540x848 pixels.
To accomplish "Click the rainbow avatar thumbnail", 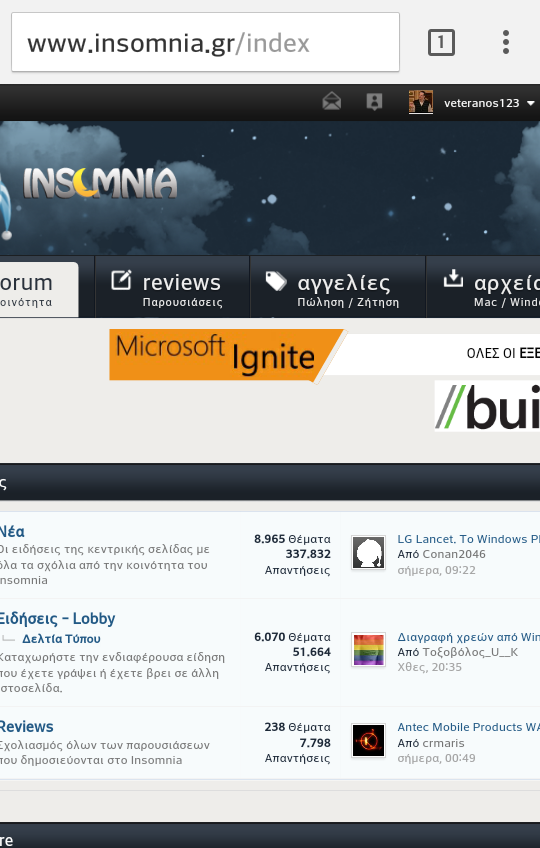I will [x=368, y=650].
